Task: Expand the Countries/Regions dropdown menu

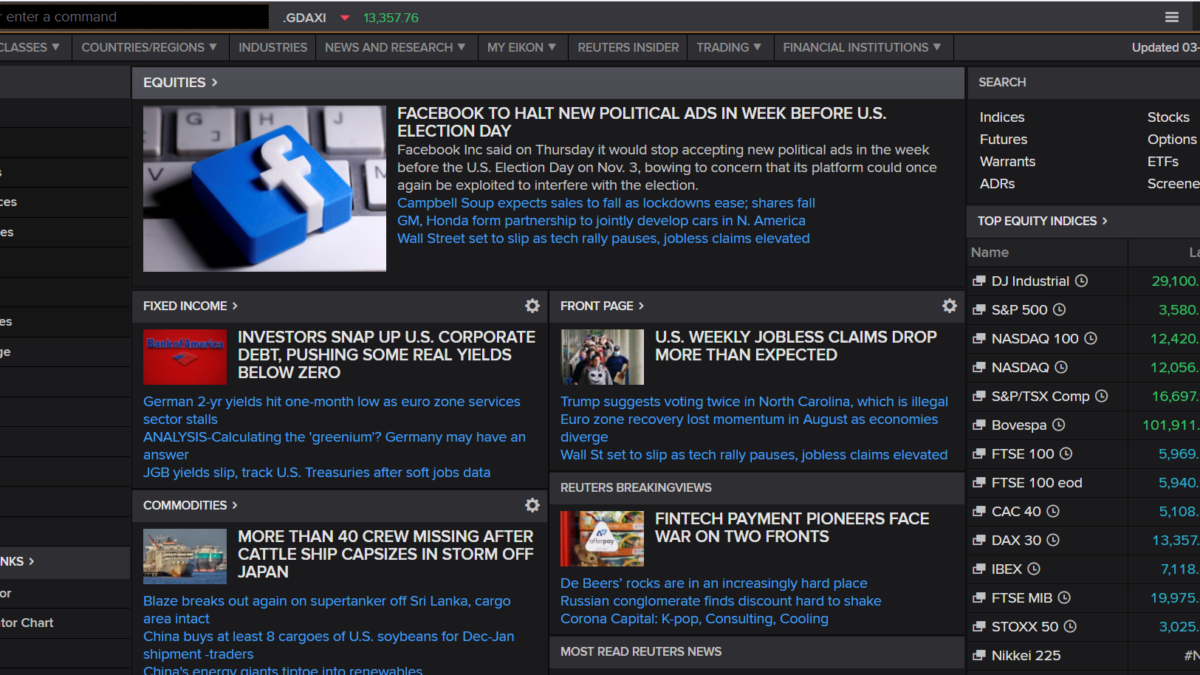Action: (x=149, y=47)
